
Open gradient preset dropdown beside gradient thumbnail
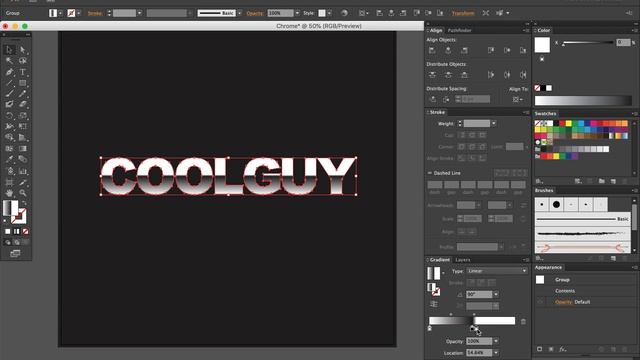point(443,273)
